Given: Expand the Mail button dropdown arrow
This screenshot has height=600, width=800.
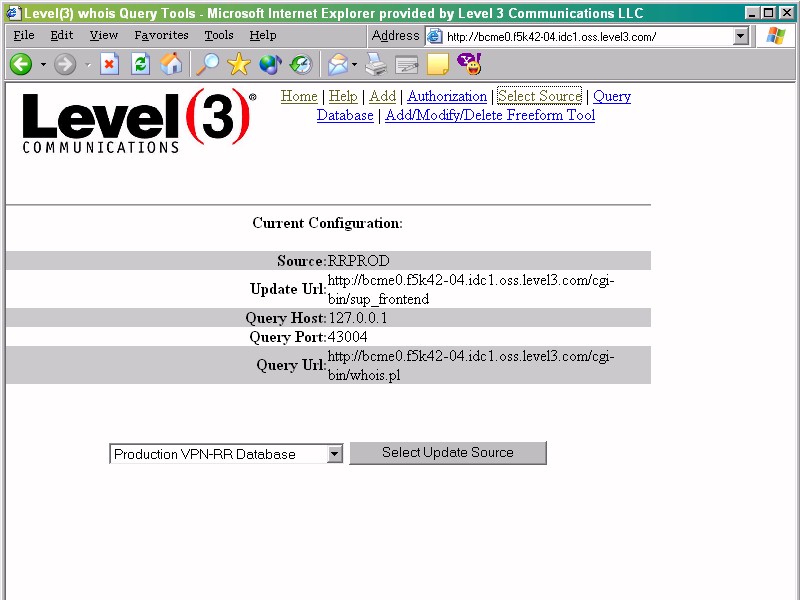Looking at the screenshot, I should tap(354, 65).
